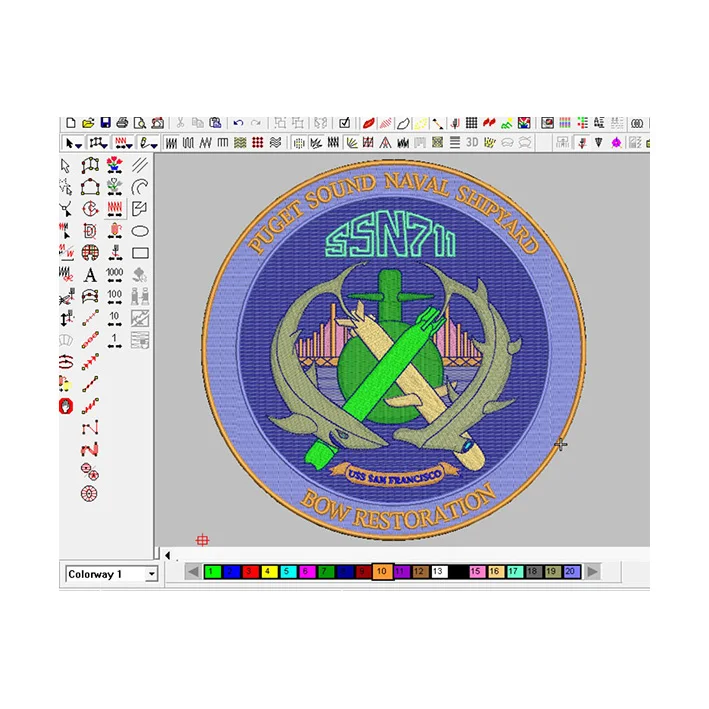This screenshot has width=709, height=709.
Task: Click the red crosshair origin marker on canvas
Action: click(202, 540)
